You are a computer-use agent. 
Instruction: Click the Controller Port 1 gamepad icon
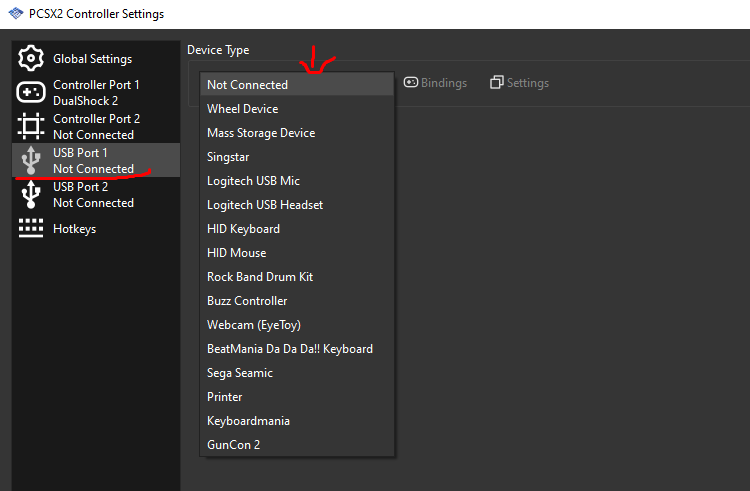pos(31,92)
